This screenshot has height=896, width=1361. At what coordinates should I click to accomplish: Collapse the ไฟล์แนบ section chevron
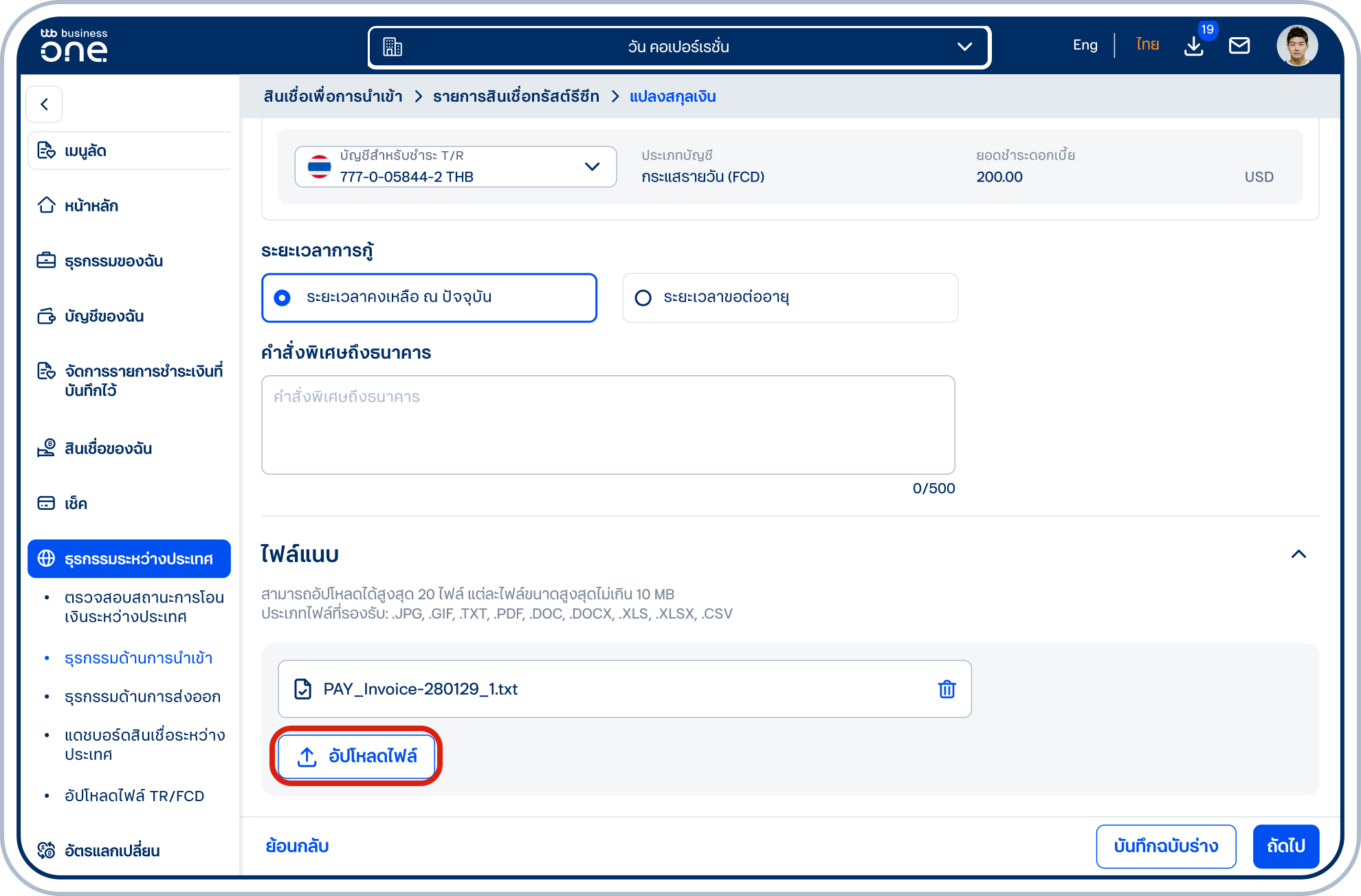pyautogui.click(x=1298, y=555)
